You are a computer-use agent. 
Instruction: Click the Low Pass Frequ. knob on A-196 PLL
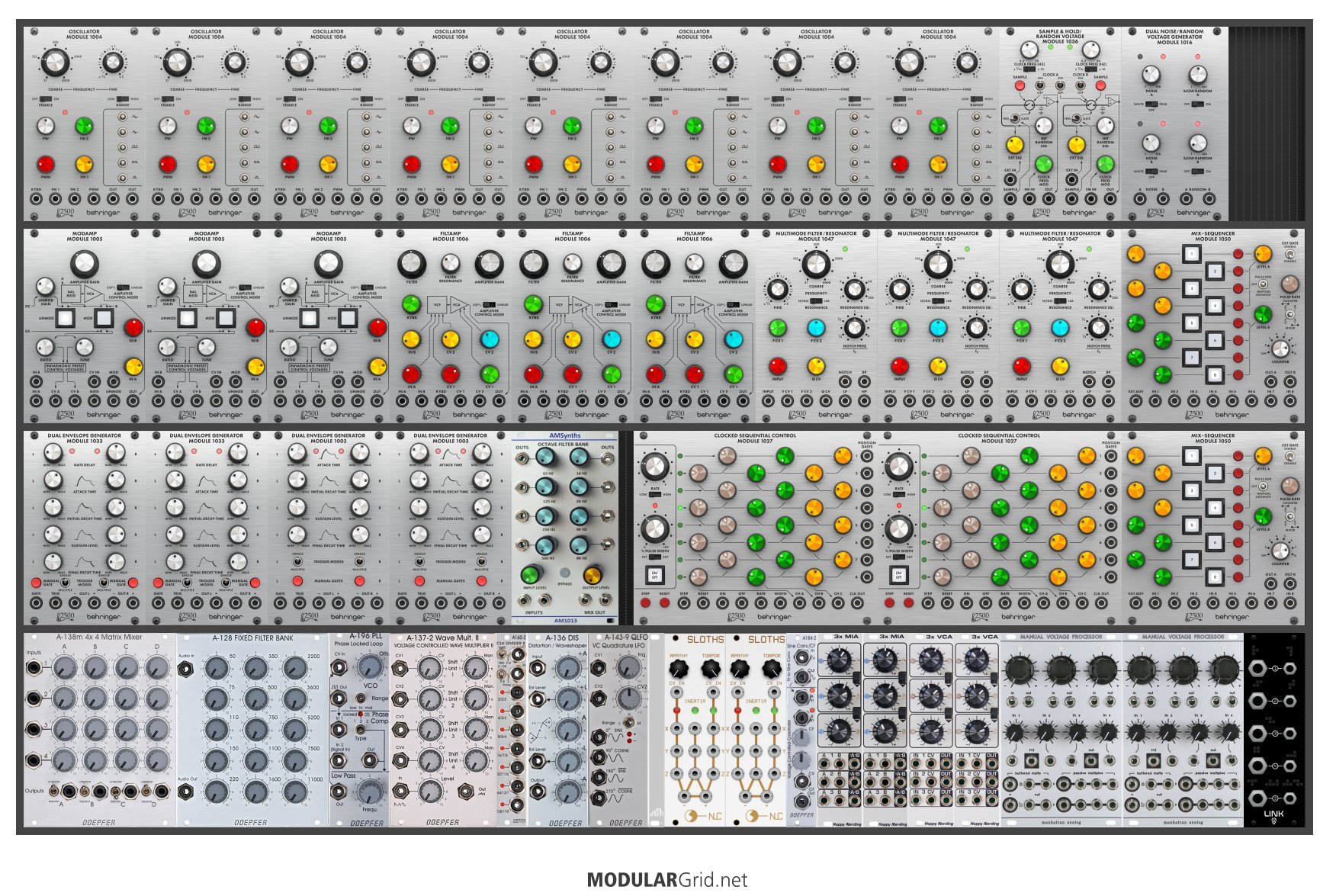[370, 792]
